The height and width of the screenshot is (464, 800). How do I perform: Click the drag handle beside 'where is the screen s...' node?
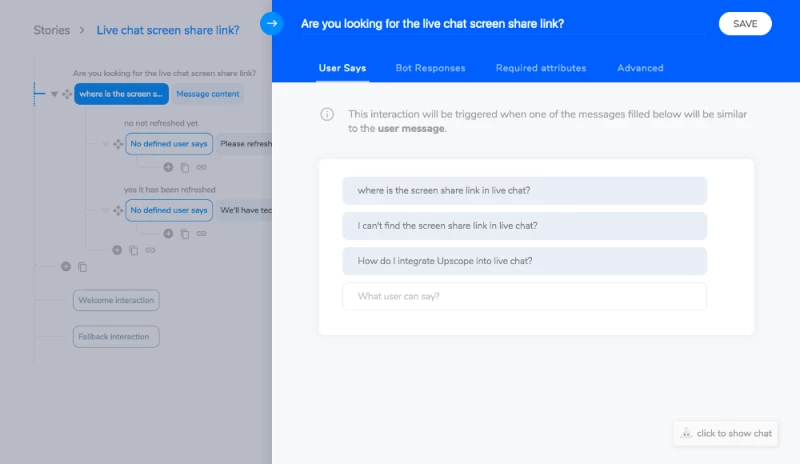[67, 94]
